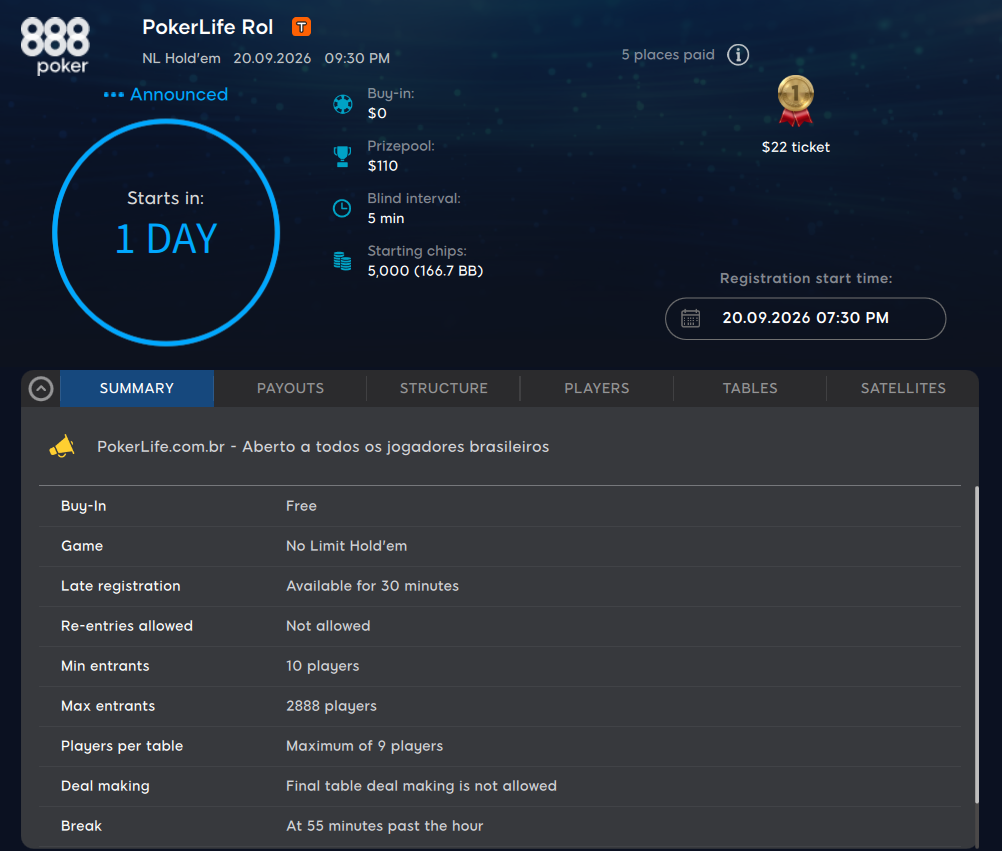
Task: Click the Late registration row label
Action: pyautogui.click(x=120, y=586)
